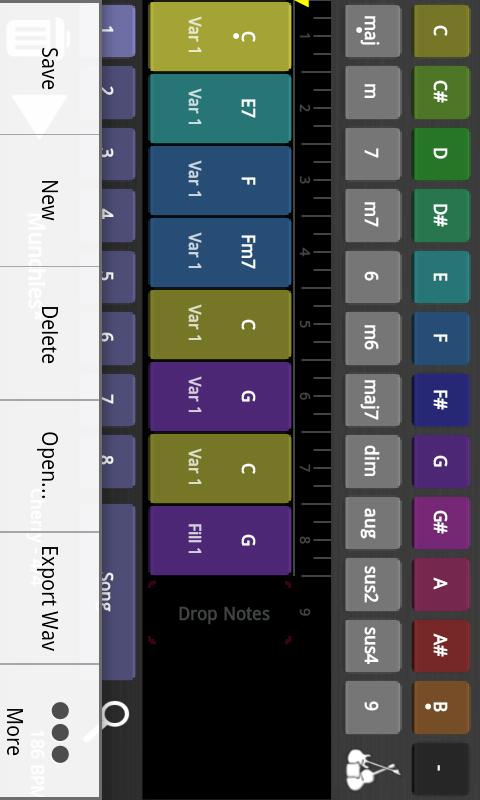Select the dash rest chord button
The image size is (480, 800).
click(x=440, y=769)
